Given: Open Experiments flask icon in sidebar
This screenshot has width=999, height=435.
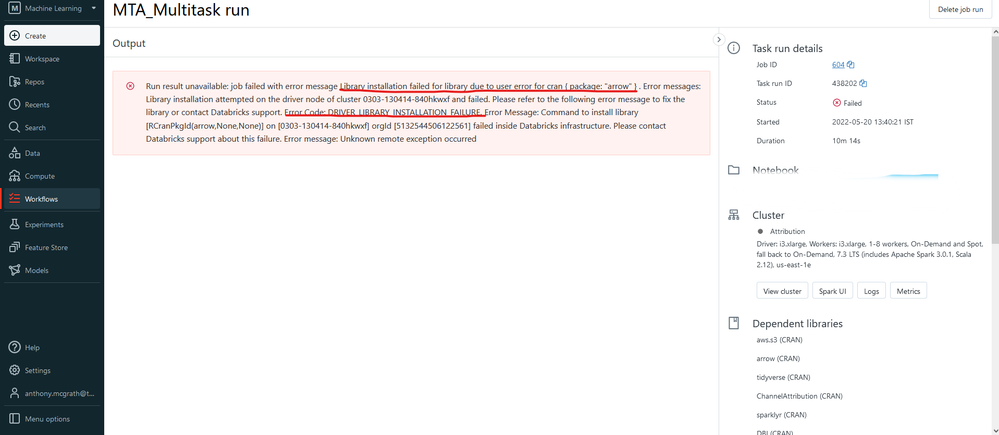Looking at the screenshot, I should coord(15,225).
